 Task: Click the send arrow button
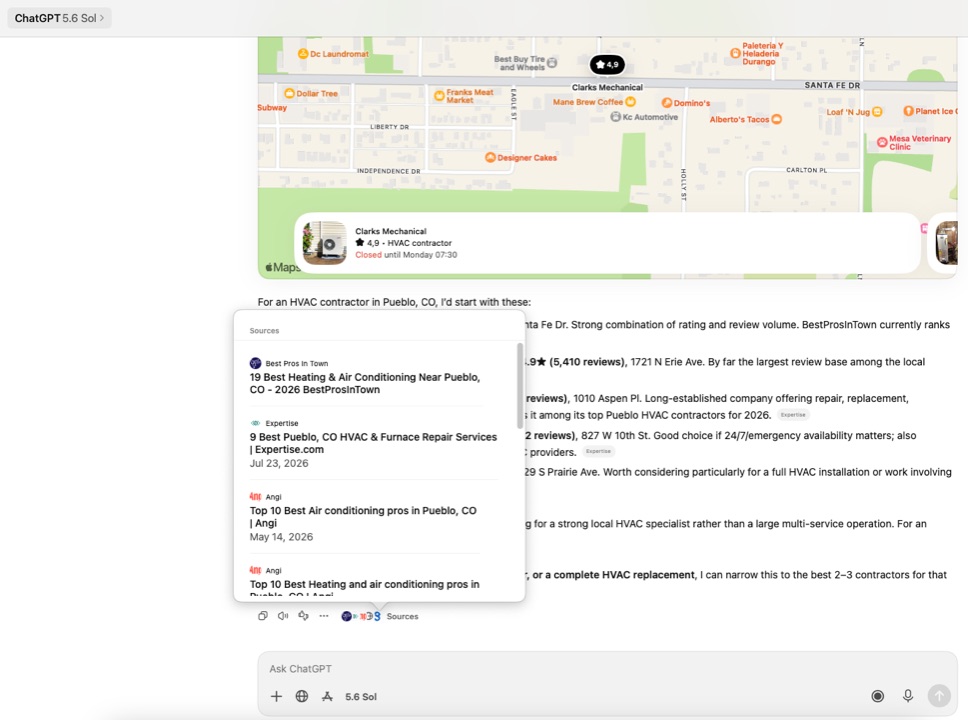pyautogui.click(x=939, y=696)
